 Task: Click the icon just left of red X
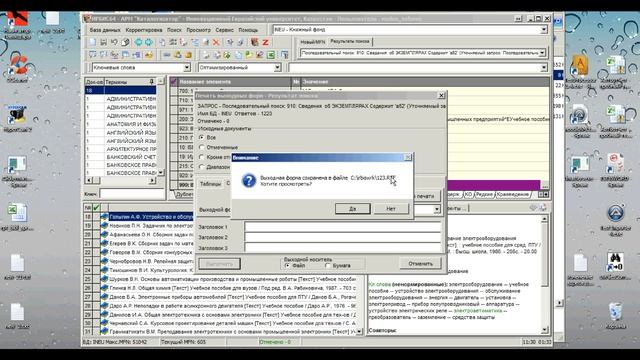[206, 42]
